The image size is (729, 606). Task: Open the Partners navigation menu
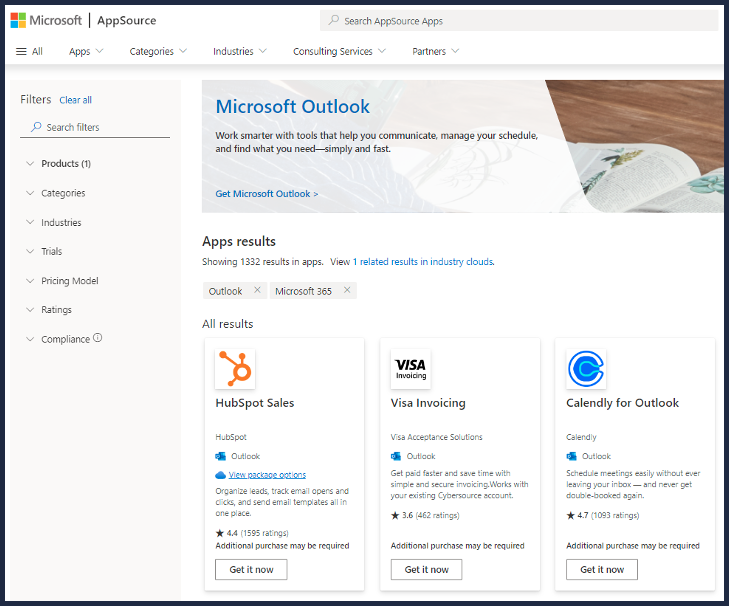pos(435,51)
